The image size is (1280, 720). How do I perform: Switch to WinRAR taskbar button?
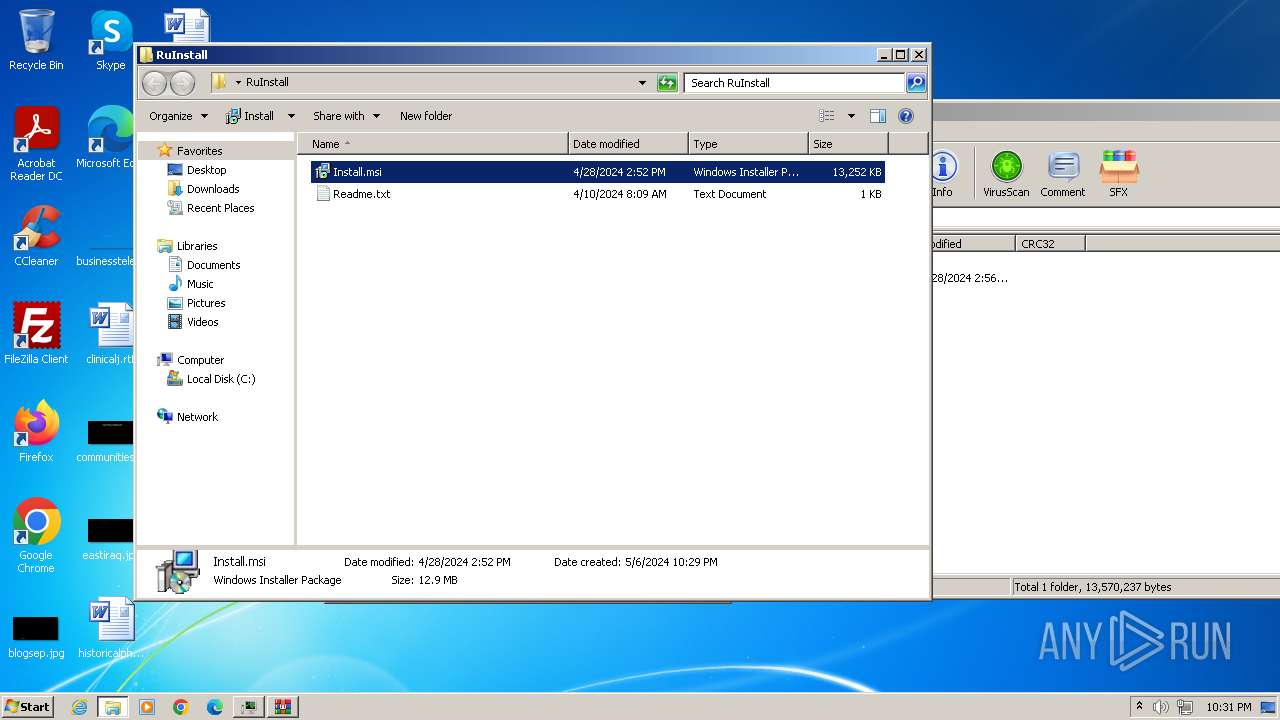[283, 707]
